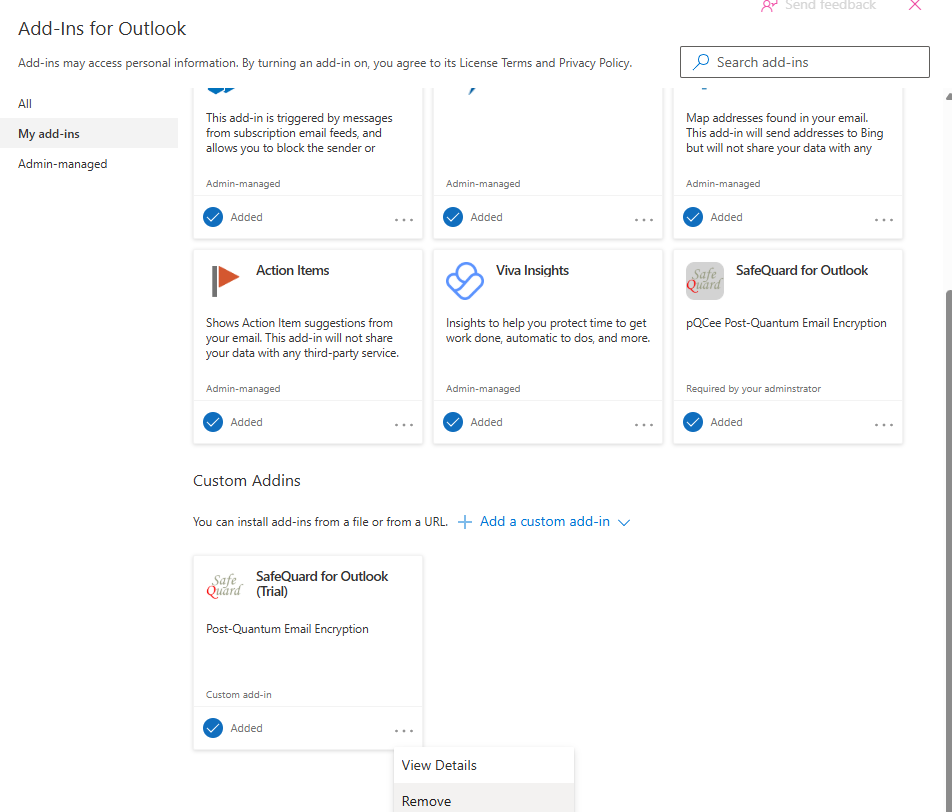Open the more options menu for Action Items
952x812 pixels.
(404, 425)
